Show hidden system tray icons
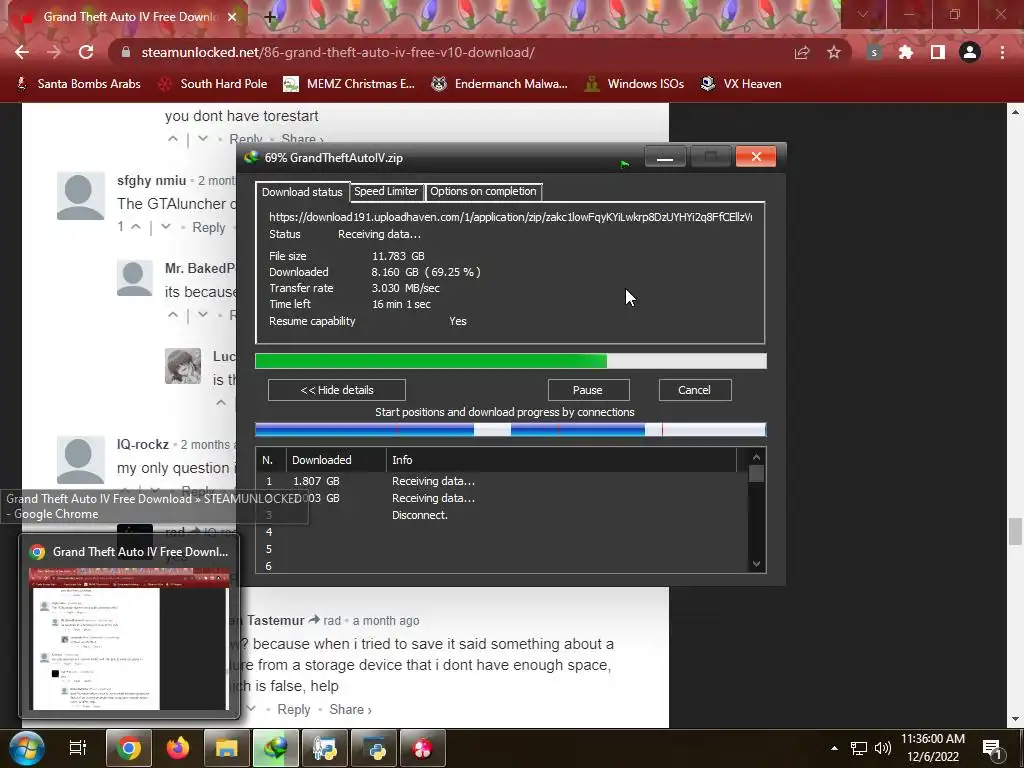The width and height of the screenshot is (1024, 768). (x=834, y=748)
